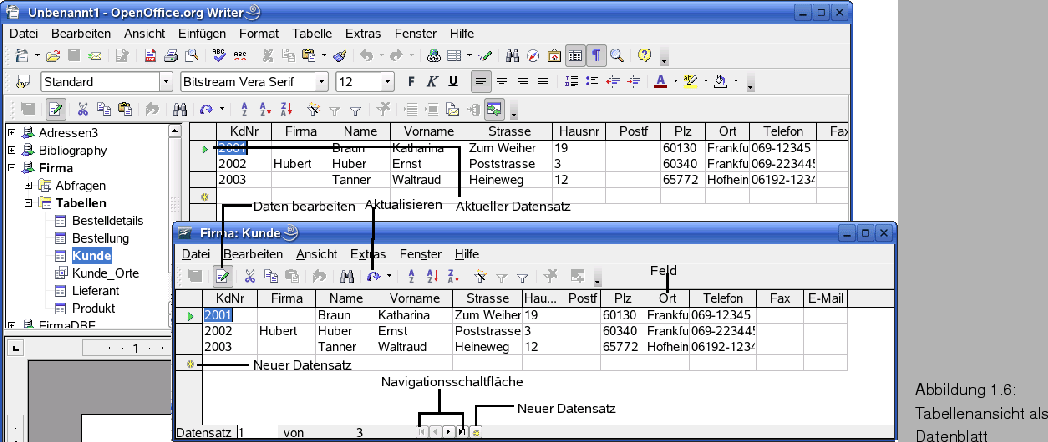Go to last record navigation button
Screen dimensions: 1048x442
click(462, 433)
